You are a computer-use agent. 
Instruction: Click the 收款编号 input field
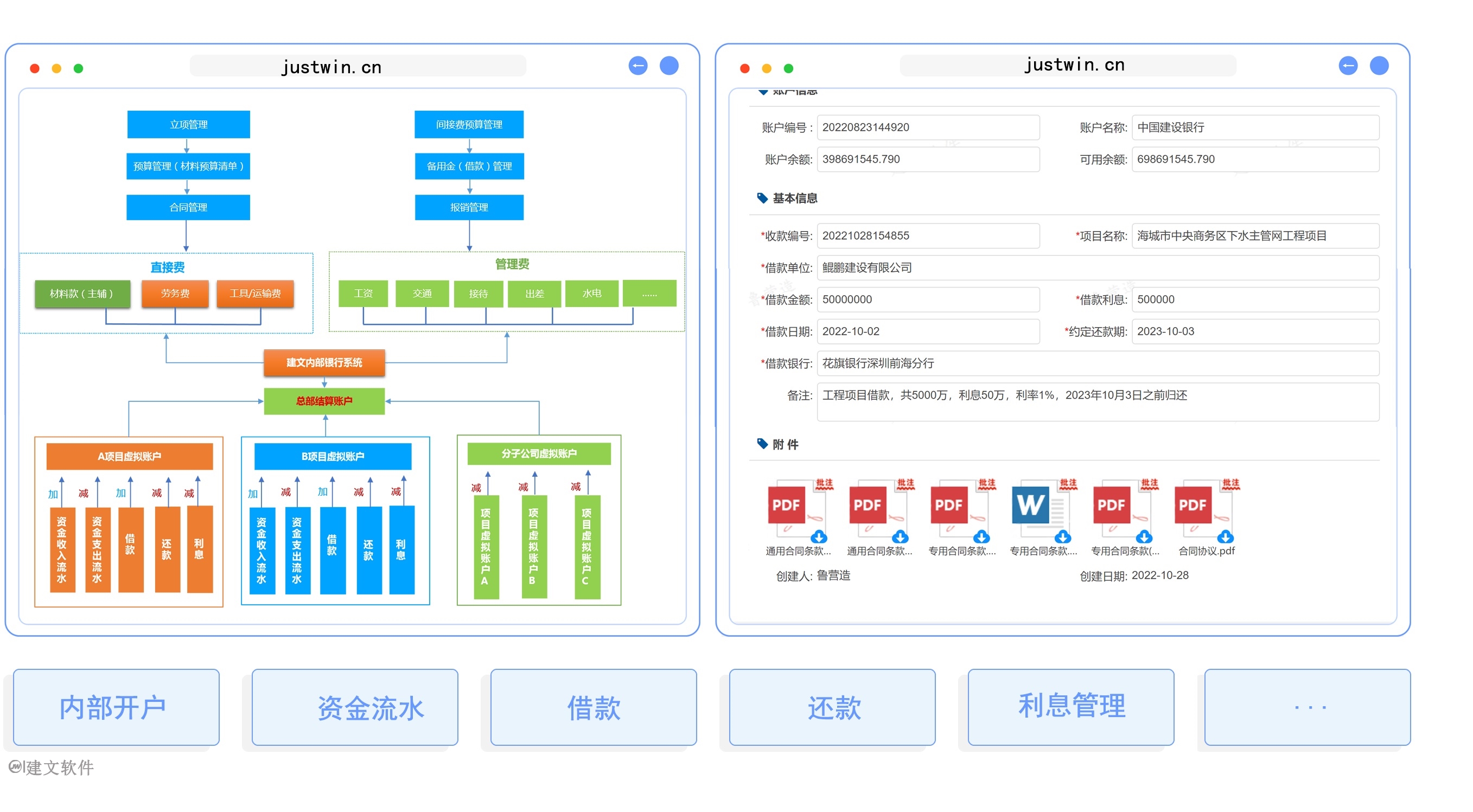pos(928,235)
